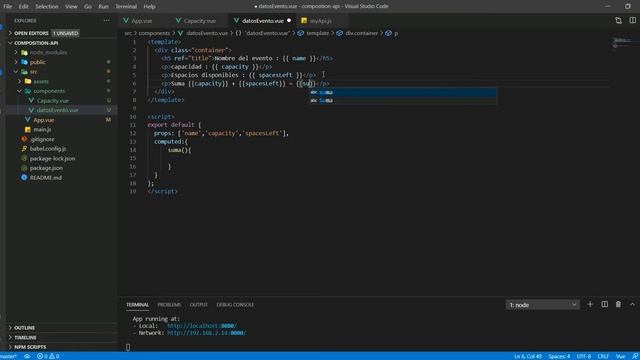
Task: Open the Selection menu
Action: click(x=47, y=6)
